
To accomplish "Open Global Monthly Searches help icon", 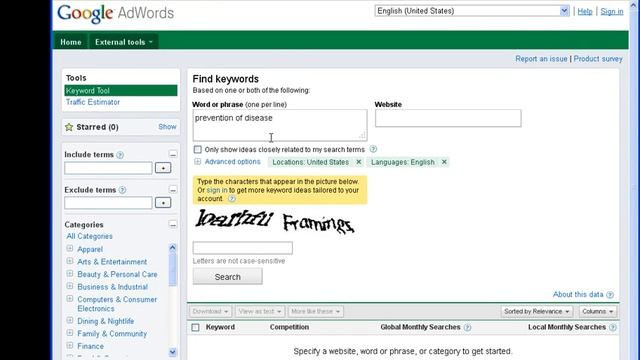I will tap(467, 327).
